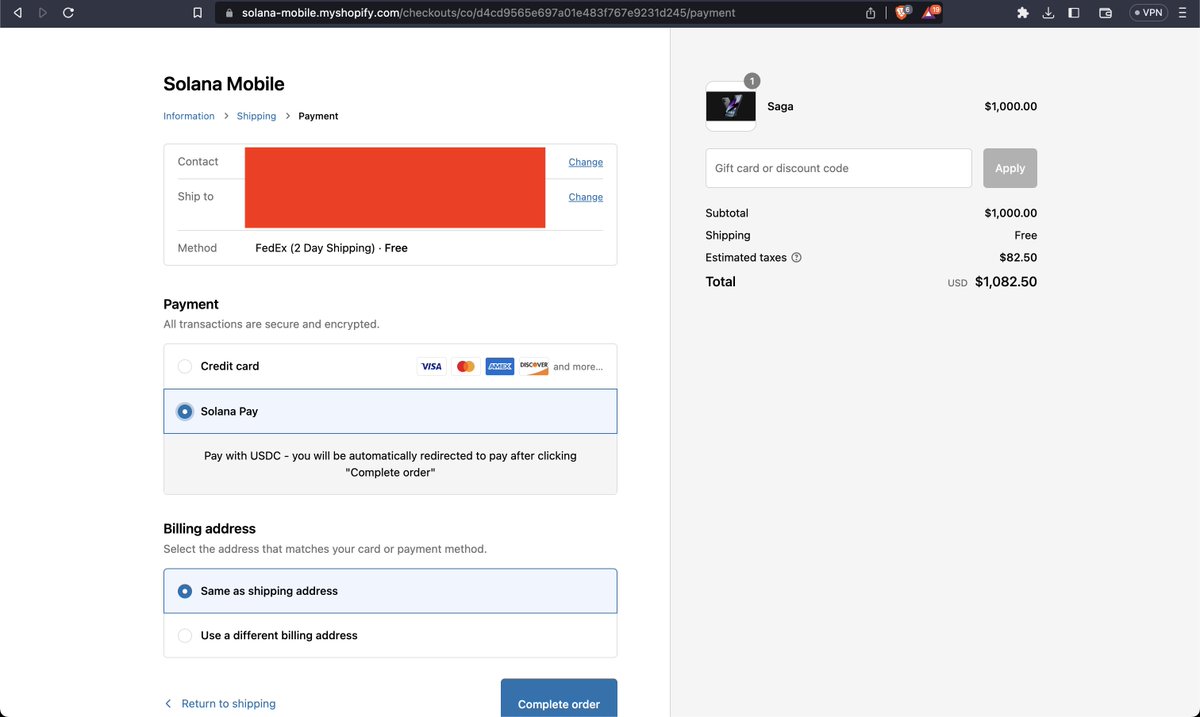Click the browser address bar URL
The image size is (1200, 717).
pos(488,13)
